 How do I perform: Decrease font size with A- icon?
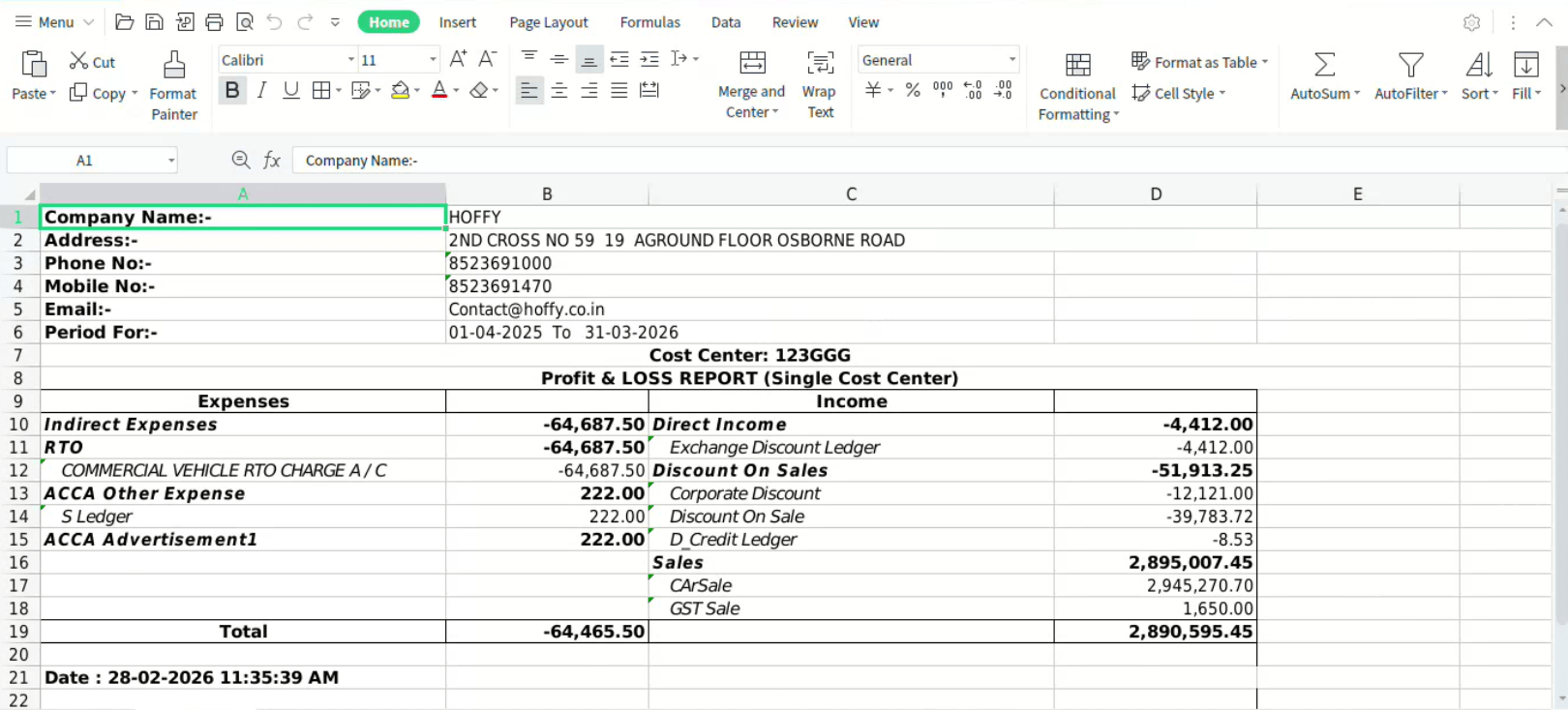tap(488, 59)
